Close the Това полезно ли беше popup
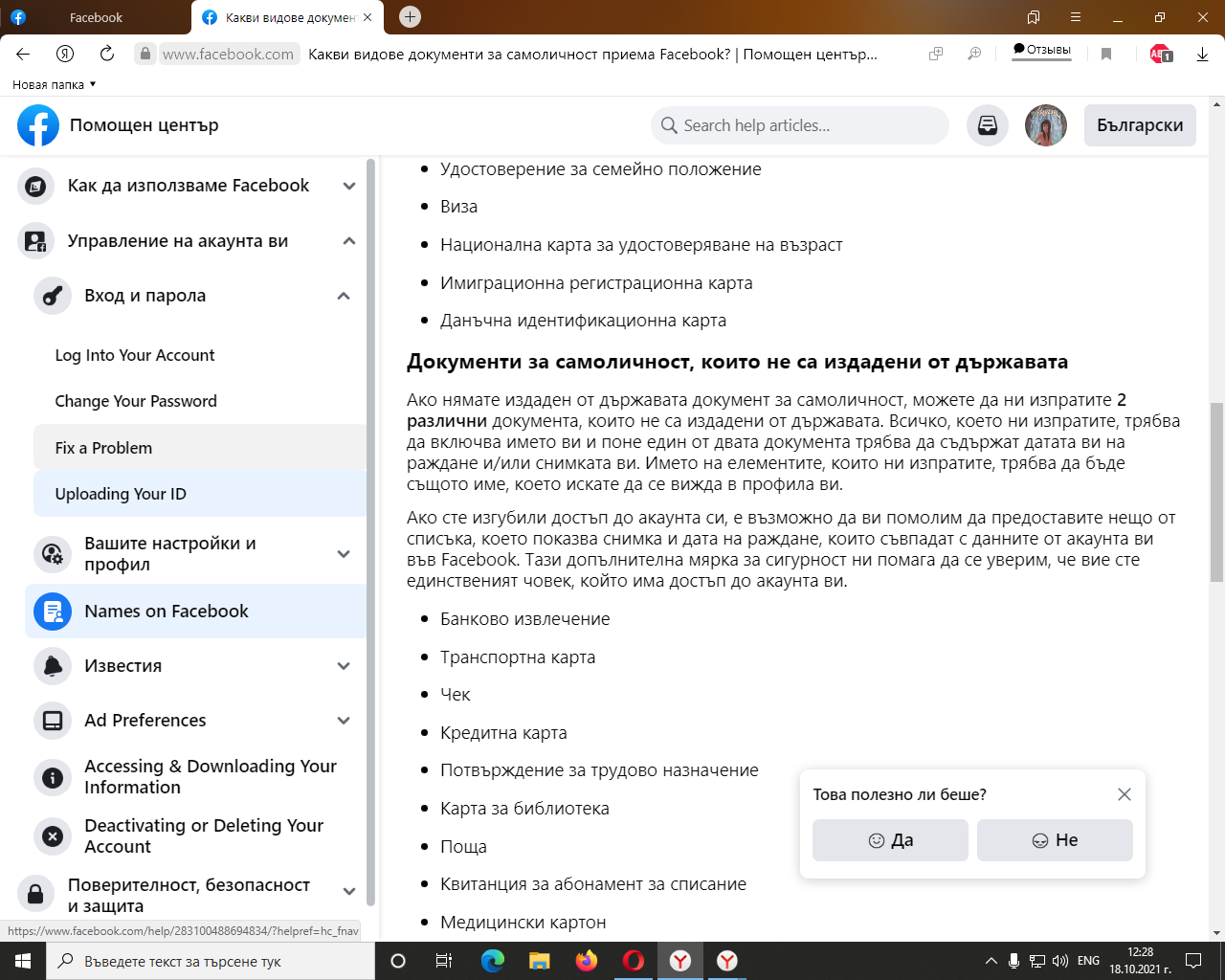This screenshot has width=1225, height=980. click(1125, 794)
